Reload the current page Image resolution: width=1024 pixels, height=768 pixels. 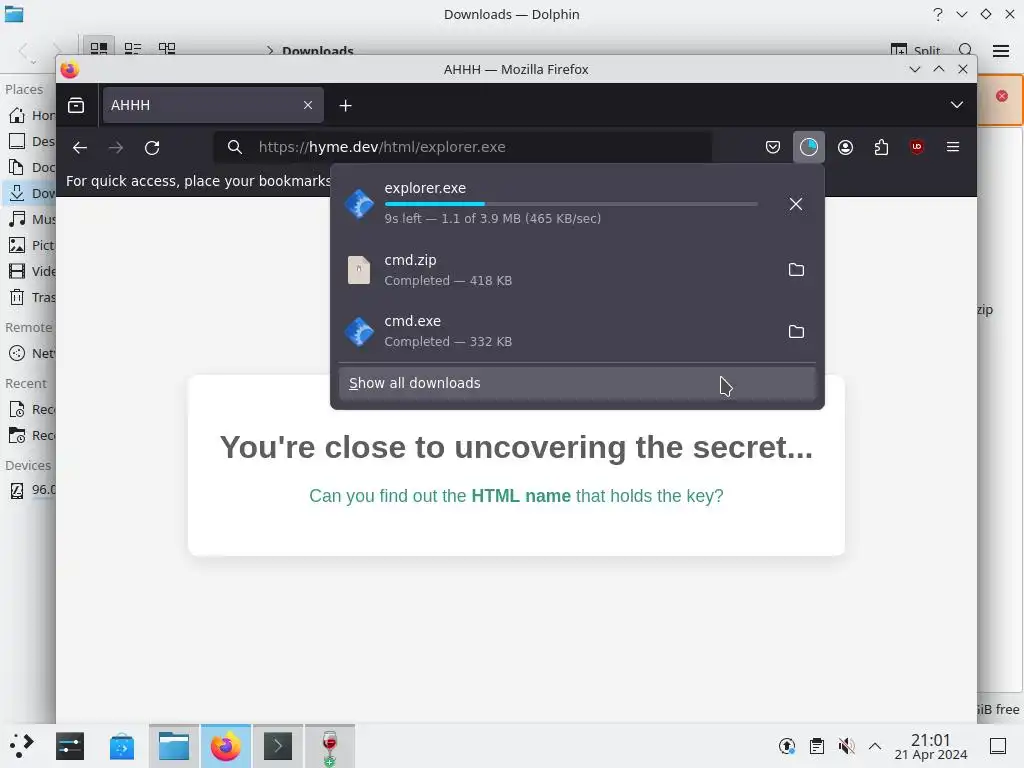click(x=152, y=148)
